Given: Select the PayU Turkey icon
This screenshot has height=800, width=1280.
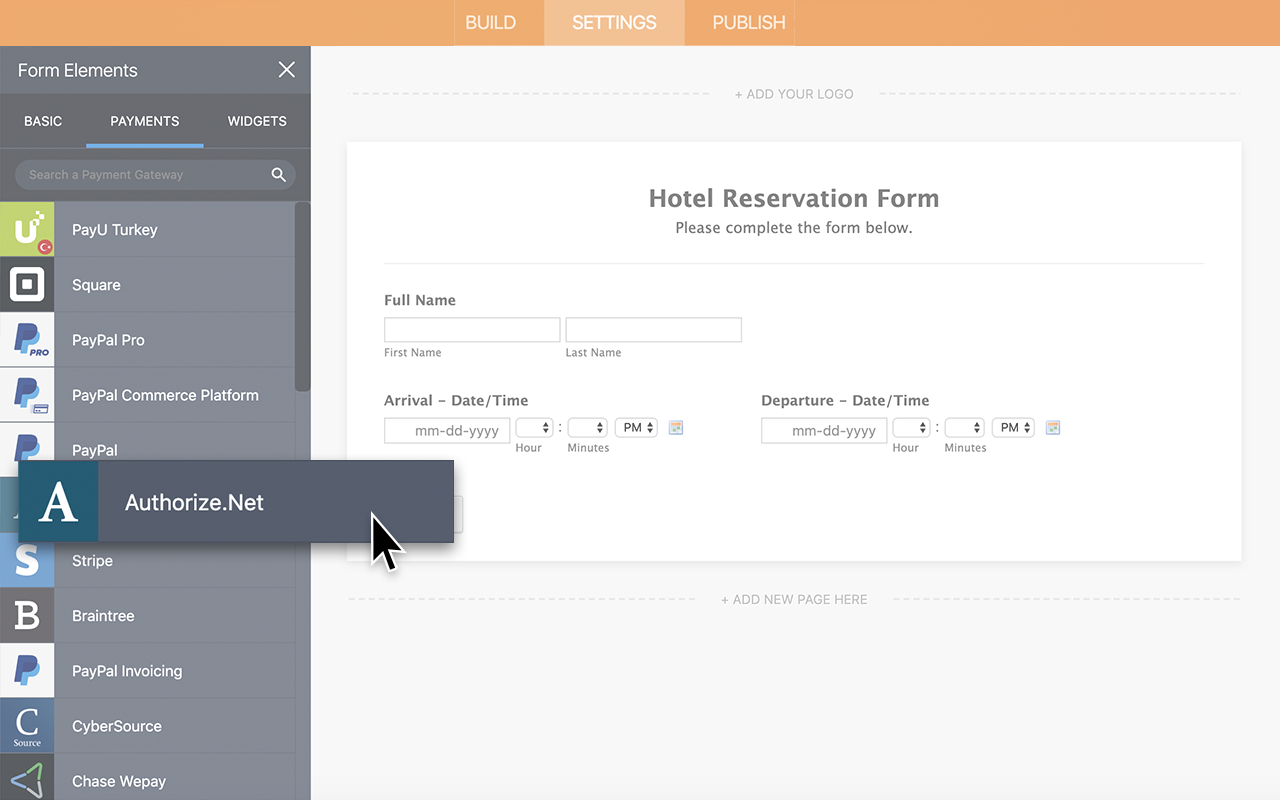Looking at the screenshot, I should [27, 229].
